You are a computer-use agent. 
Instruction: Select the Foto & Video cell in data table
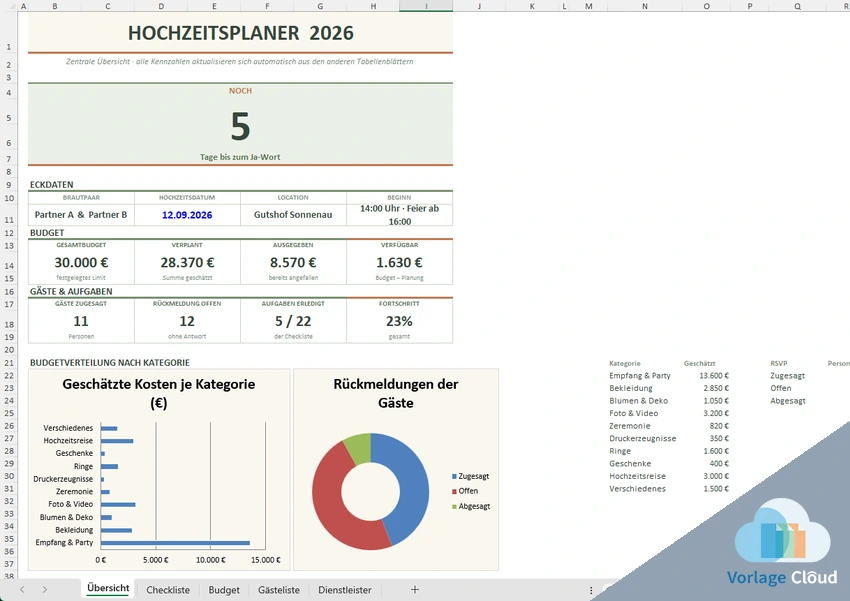coord(633,413)
